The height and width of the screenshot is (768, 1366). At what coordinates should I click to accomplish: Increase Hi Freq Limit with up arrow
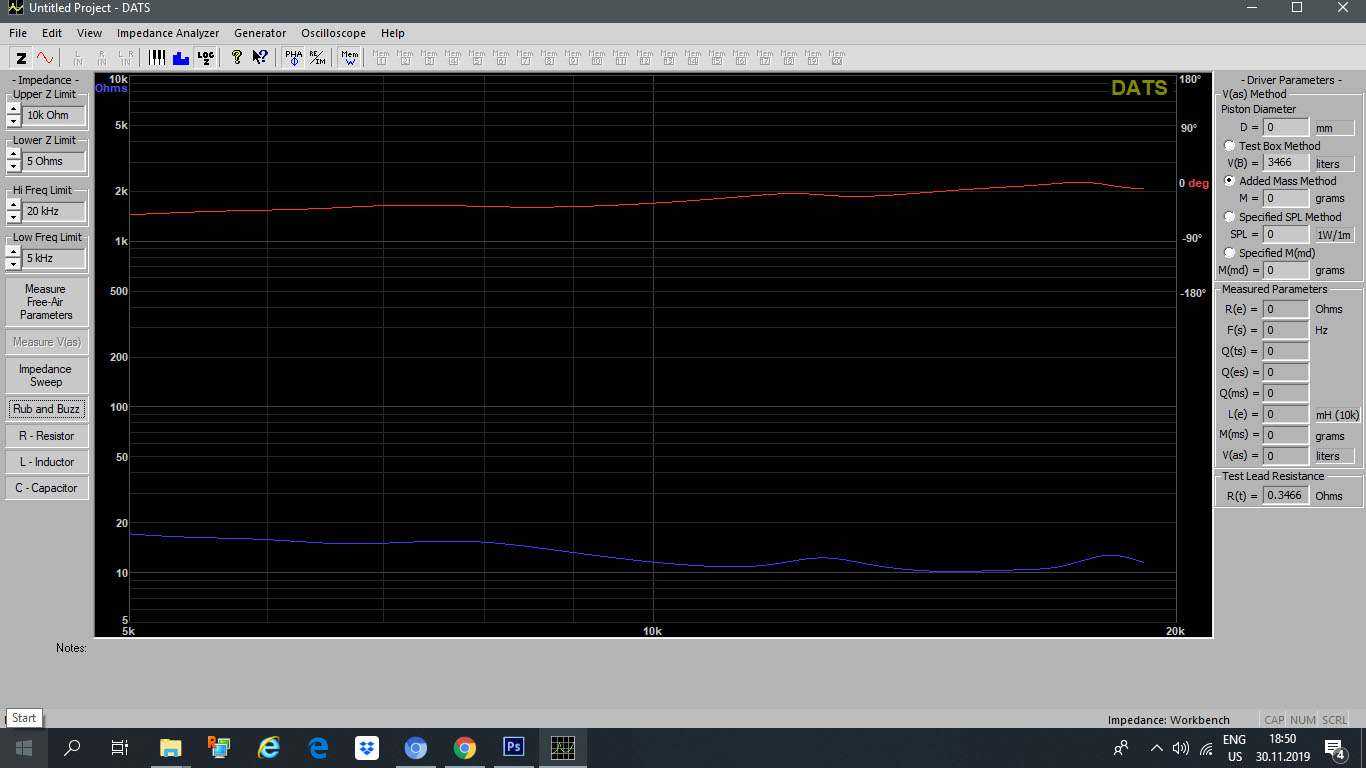coord(13,205)
